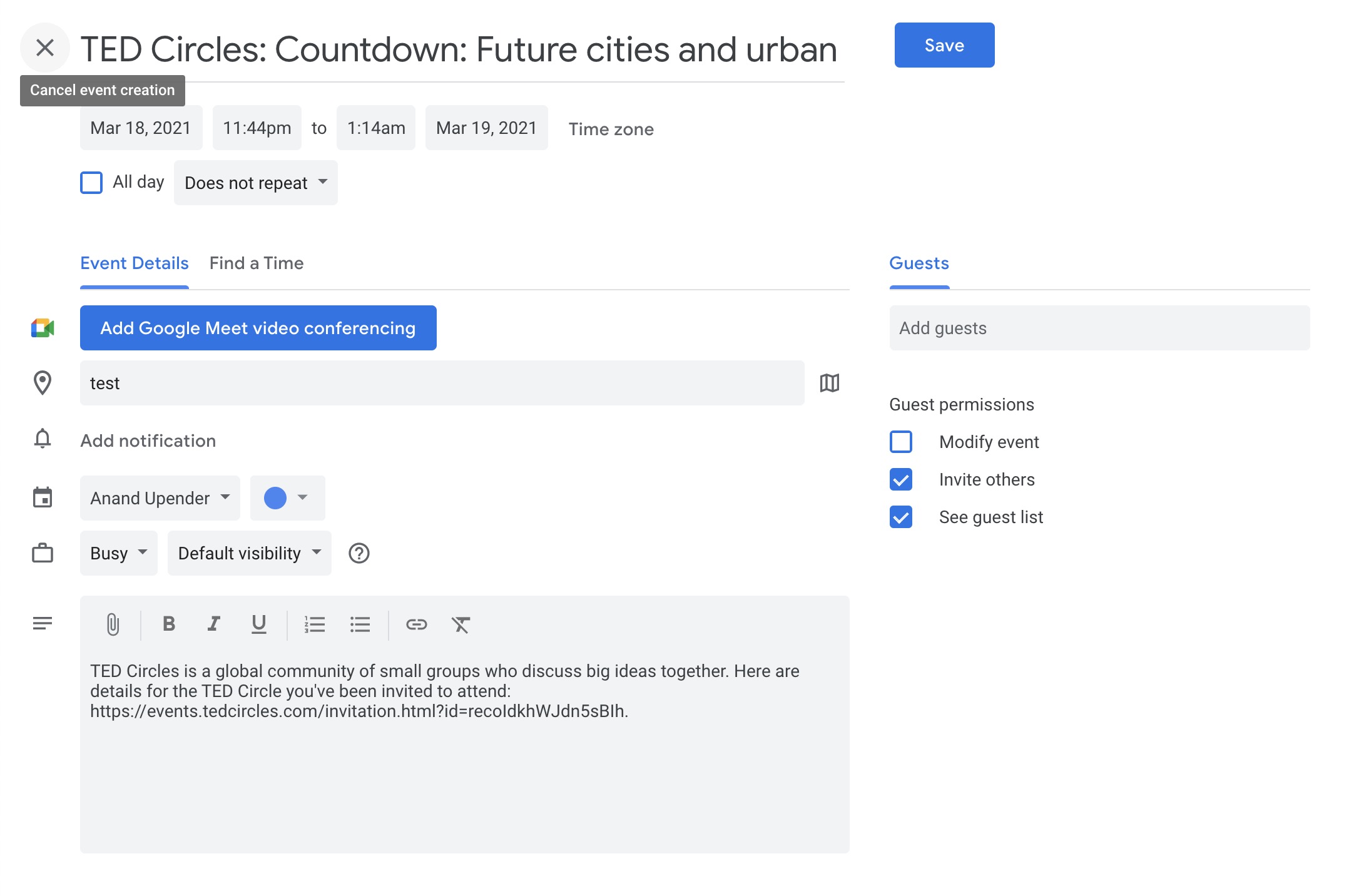Remove formatting from the description text

tap(461, 624)
